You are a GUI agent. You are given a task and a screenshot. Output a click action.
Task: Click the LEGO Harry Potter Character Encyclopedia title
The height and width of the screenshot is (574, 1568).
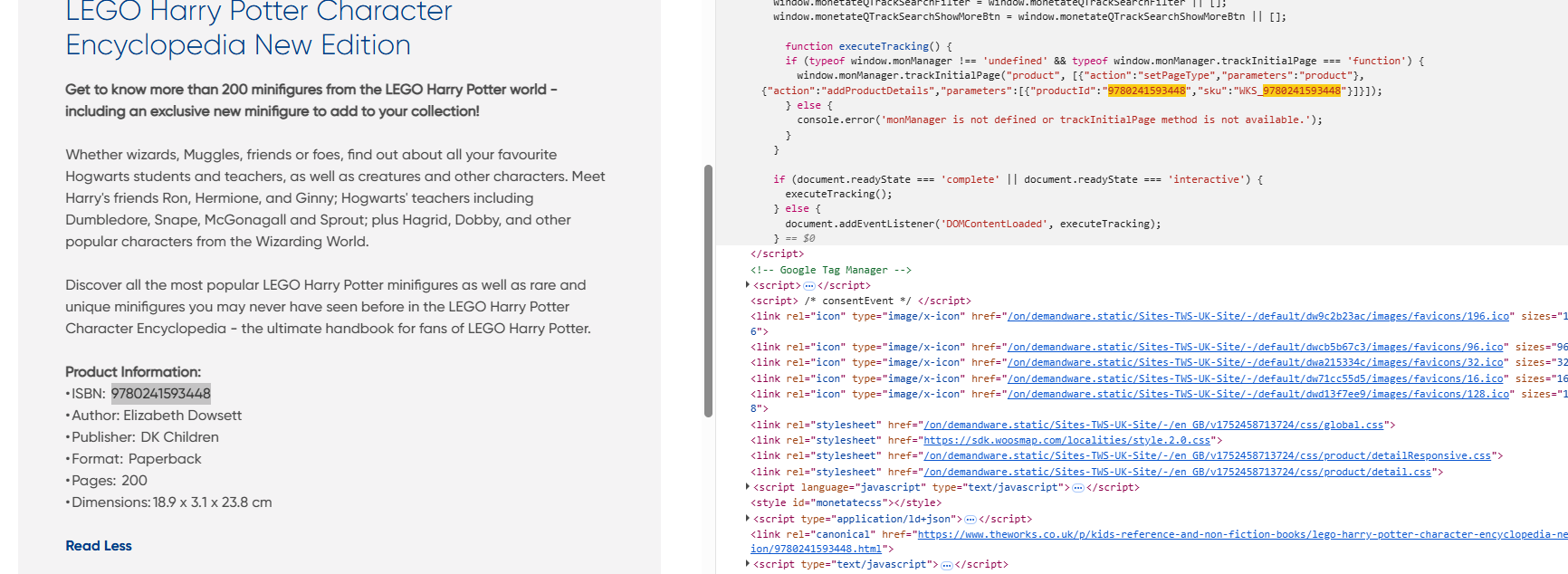coord(258,27)
